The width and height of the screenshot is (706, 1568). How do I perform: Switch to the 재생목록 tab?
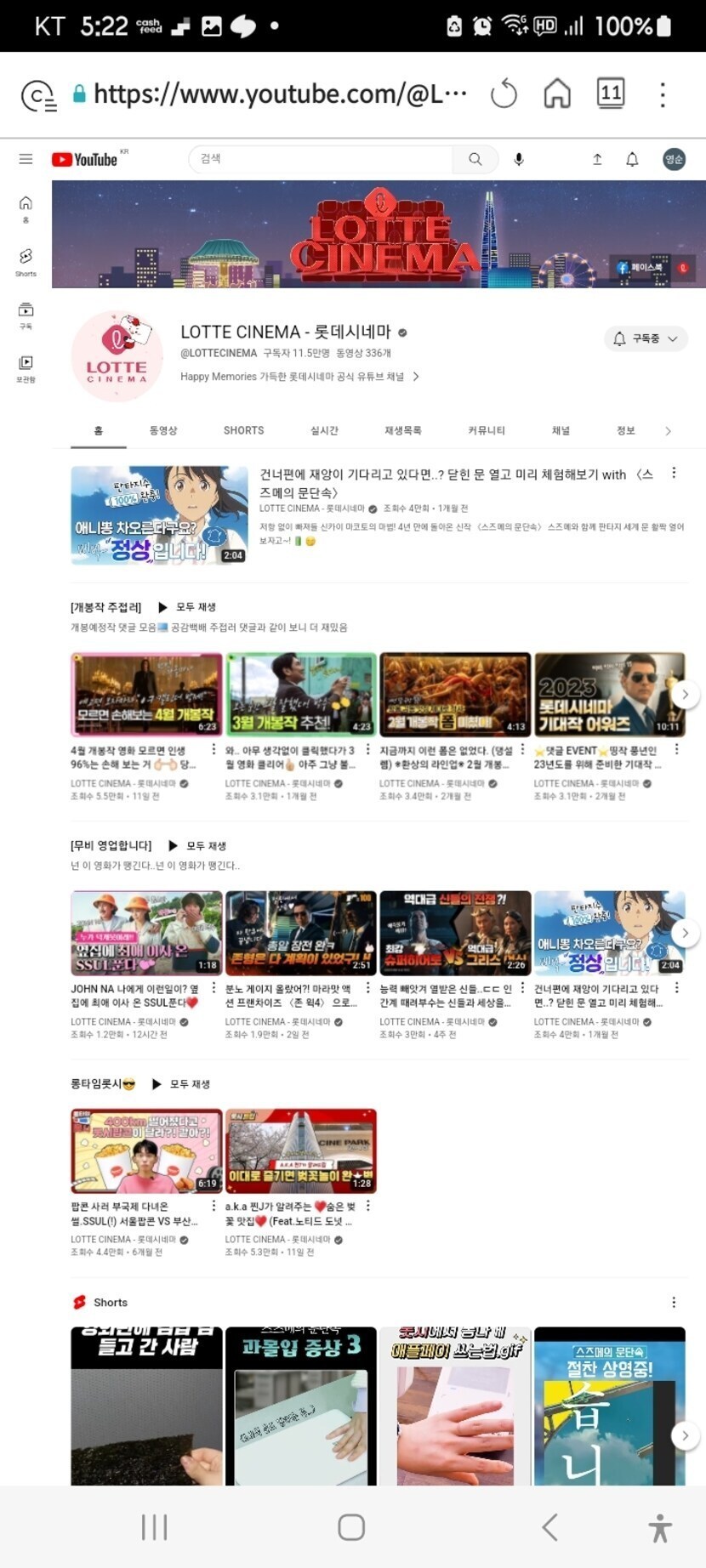402,430
